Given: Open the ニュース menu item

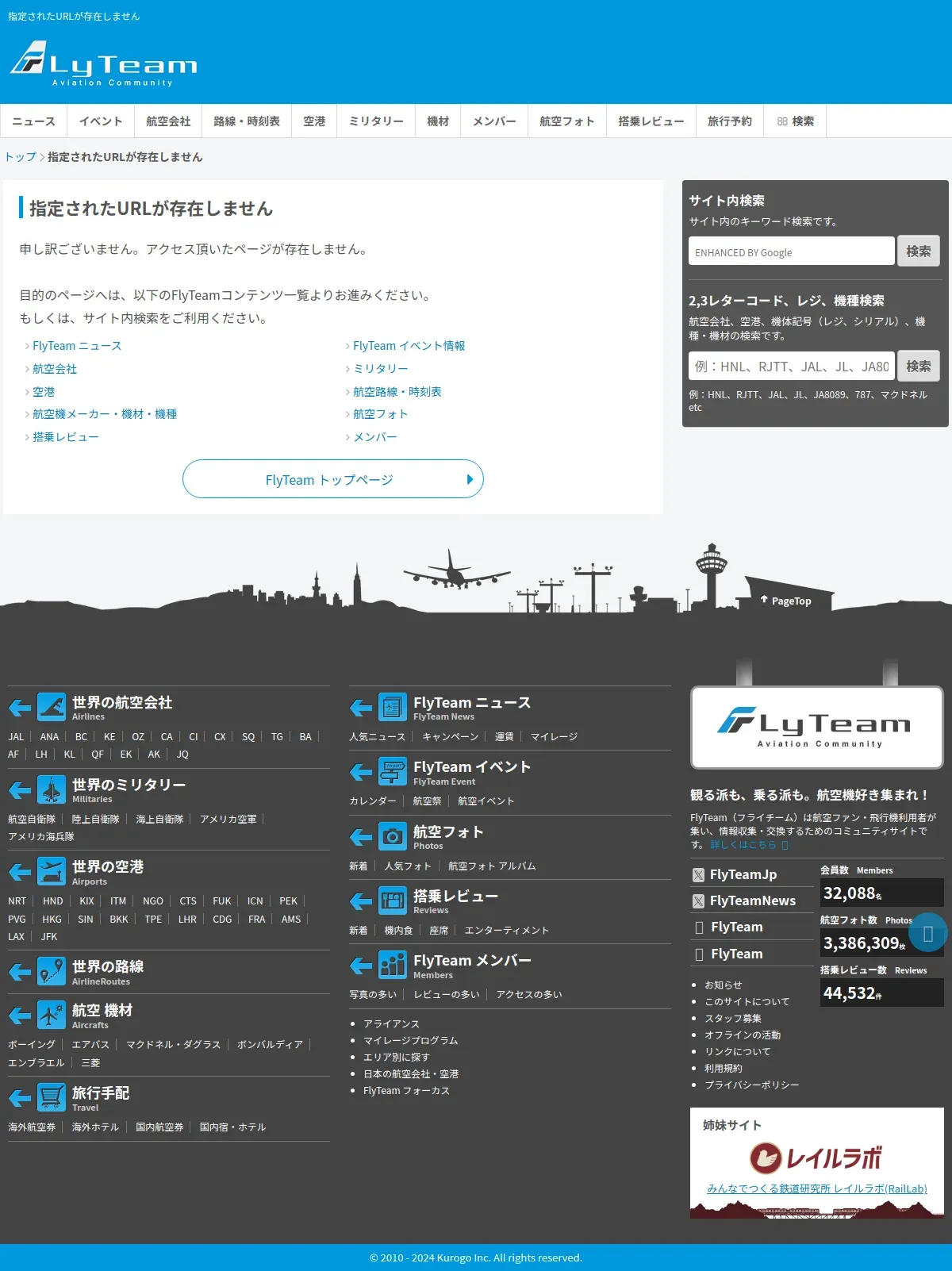Looking at the screenshot, I should pos(33,121).
